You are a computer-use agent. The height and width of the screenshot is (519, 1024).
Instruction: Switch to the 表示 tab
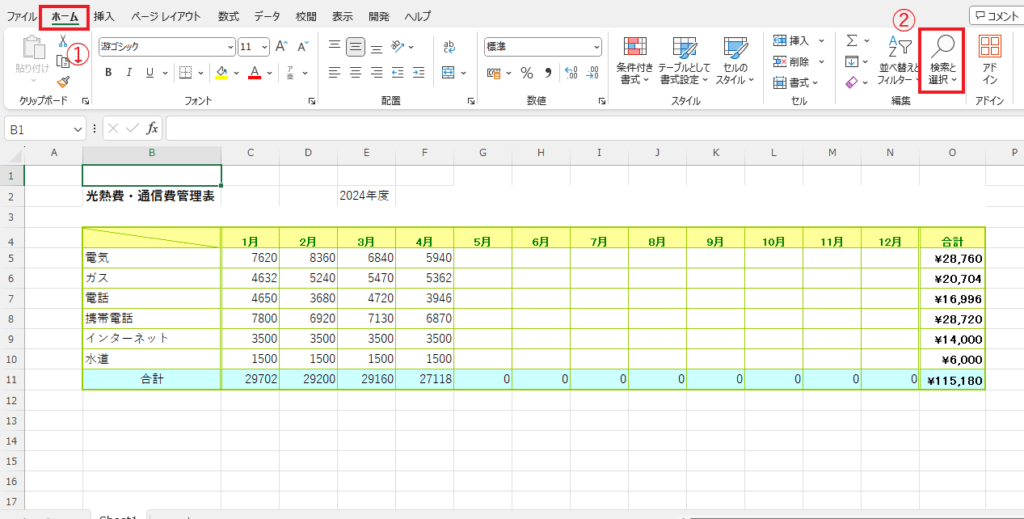coord(342,16)
